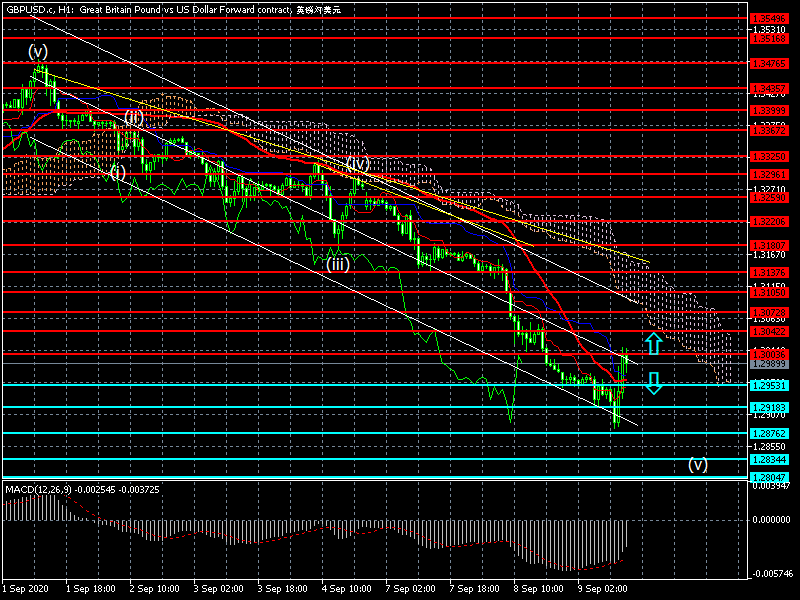Click the cyan up arrow object

tap(654, 343)
